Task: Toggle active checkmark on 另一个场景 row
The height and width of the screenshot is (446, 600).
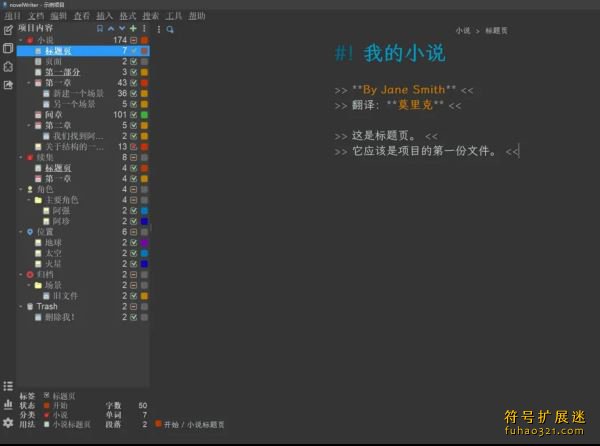Action: [134, 104]
